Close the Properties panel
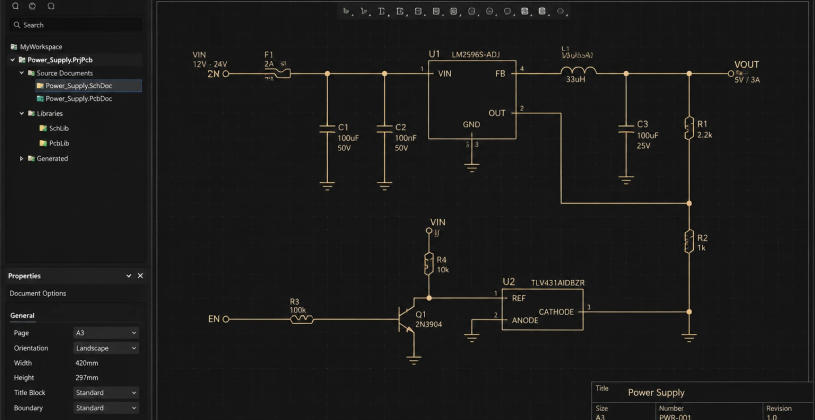 (x=140, y=276)
